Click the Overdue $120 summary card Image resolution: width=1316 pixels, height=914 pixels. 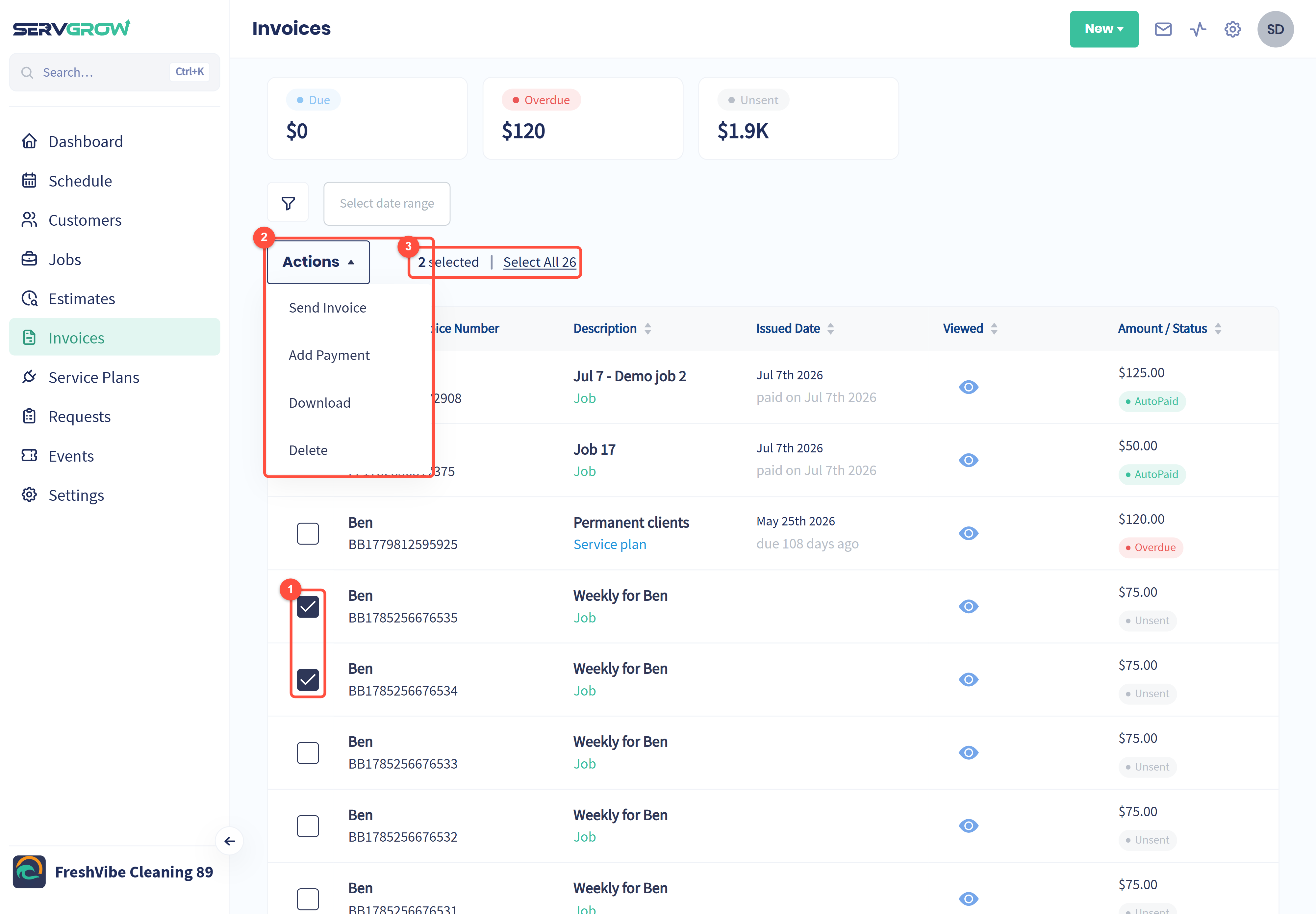pyautogui.click(x=582, y=118)
